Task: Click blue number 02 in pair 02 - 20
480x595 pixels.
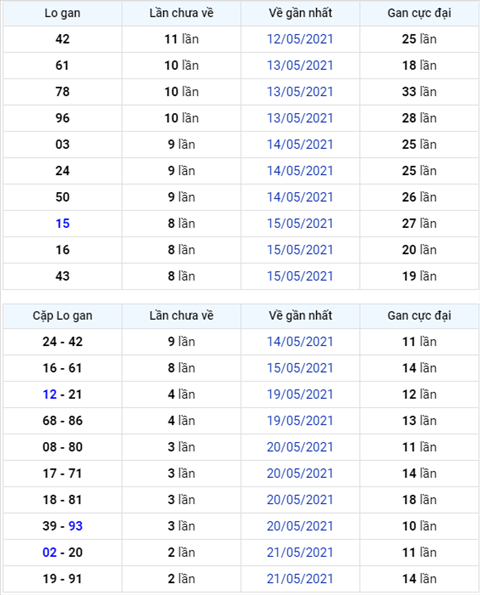Action: 50,552
